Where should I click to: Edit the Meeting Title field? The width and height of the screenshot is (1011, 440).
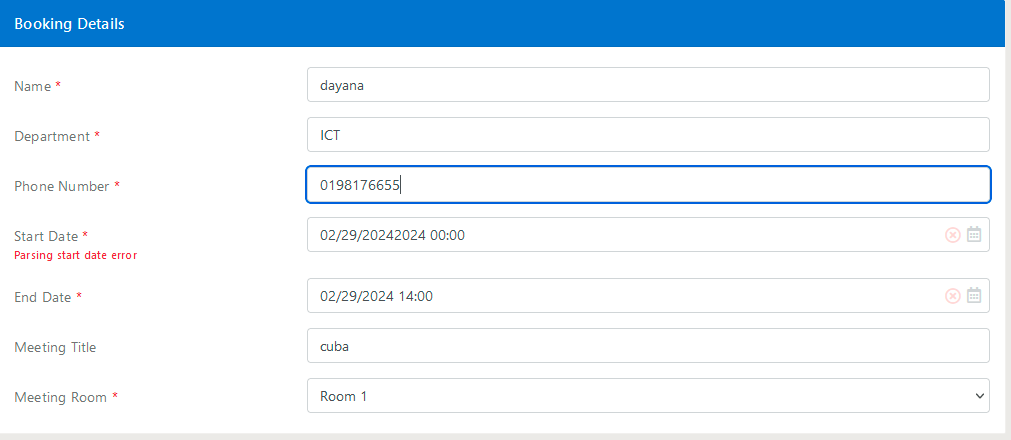(x=648, y=346)
